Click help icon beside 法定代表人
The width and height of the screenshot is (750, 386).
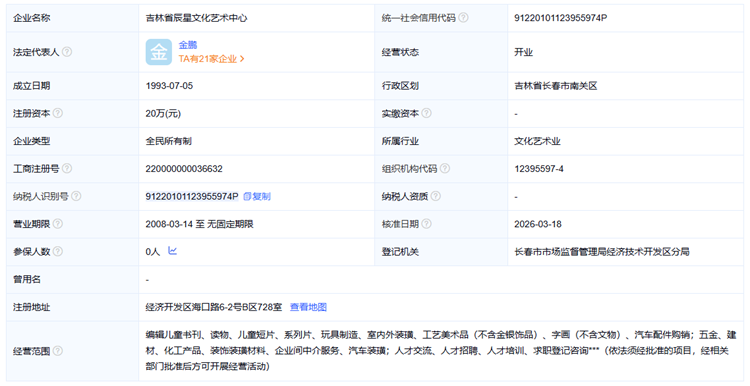[67, 52]
